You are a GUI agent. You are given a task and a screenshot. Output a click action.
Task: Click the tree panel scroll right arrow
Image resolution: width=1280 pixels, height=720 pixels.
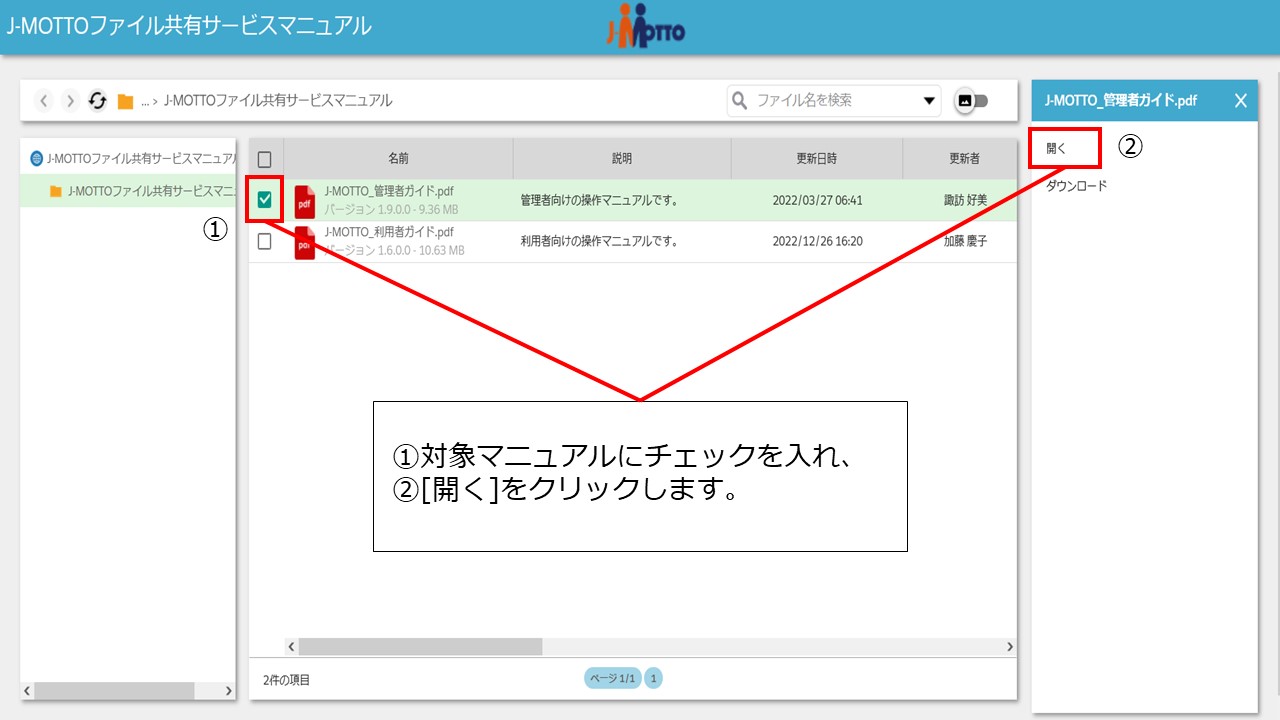228,691
